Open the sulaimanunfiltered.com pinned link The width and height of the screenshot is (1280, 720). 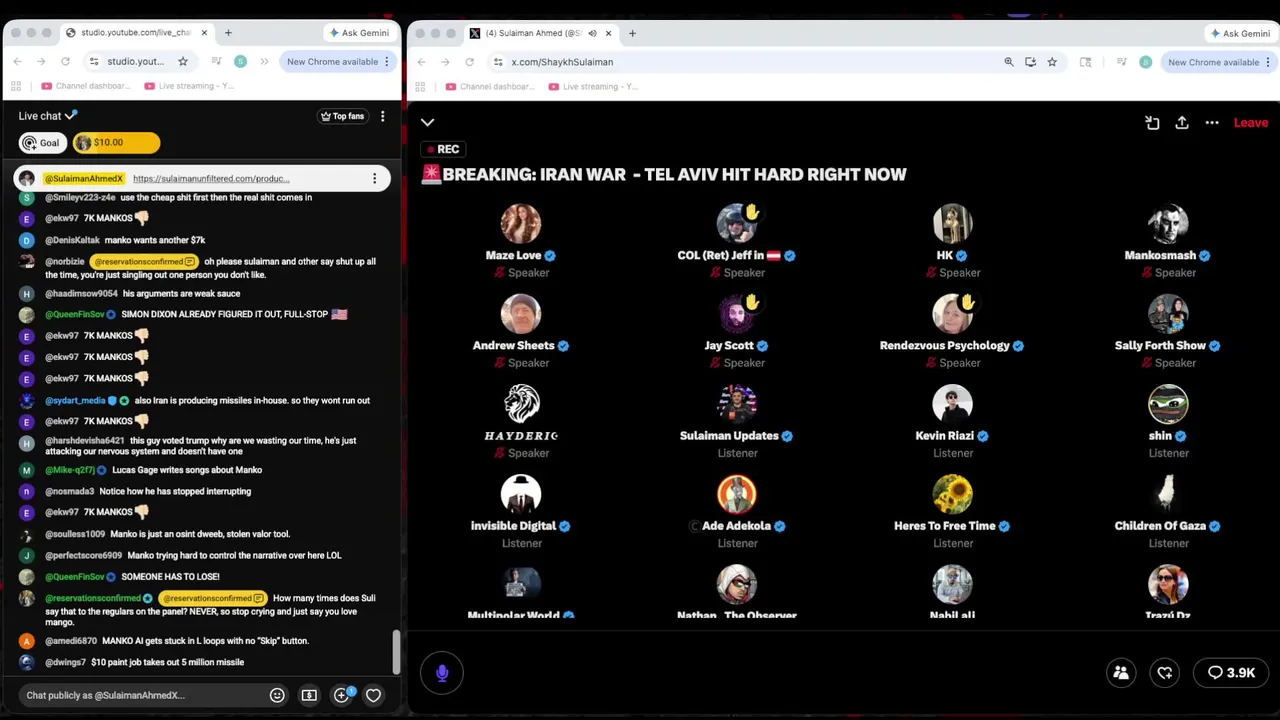click(x=211, y=179)
